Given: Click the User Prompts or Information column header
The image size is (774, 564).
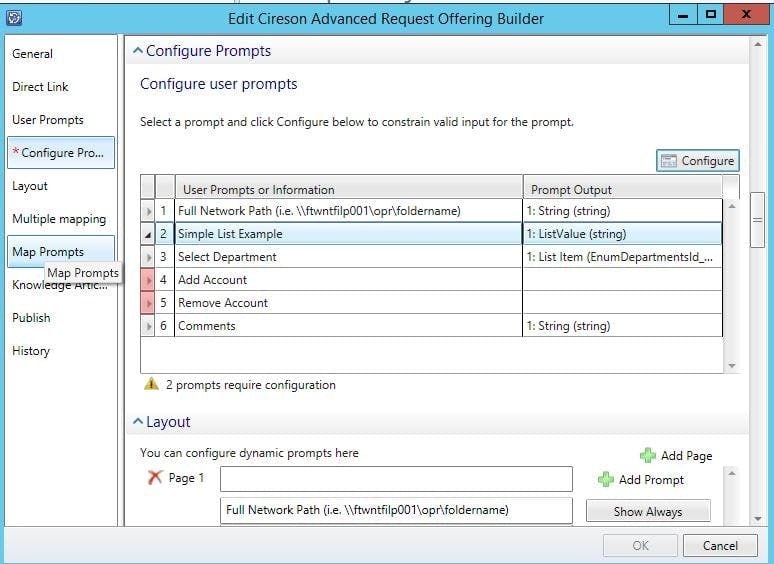Looking at the screenshot, I should 349,189.
